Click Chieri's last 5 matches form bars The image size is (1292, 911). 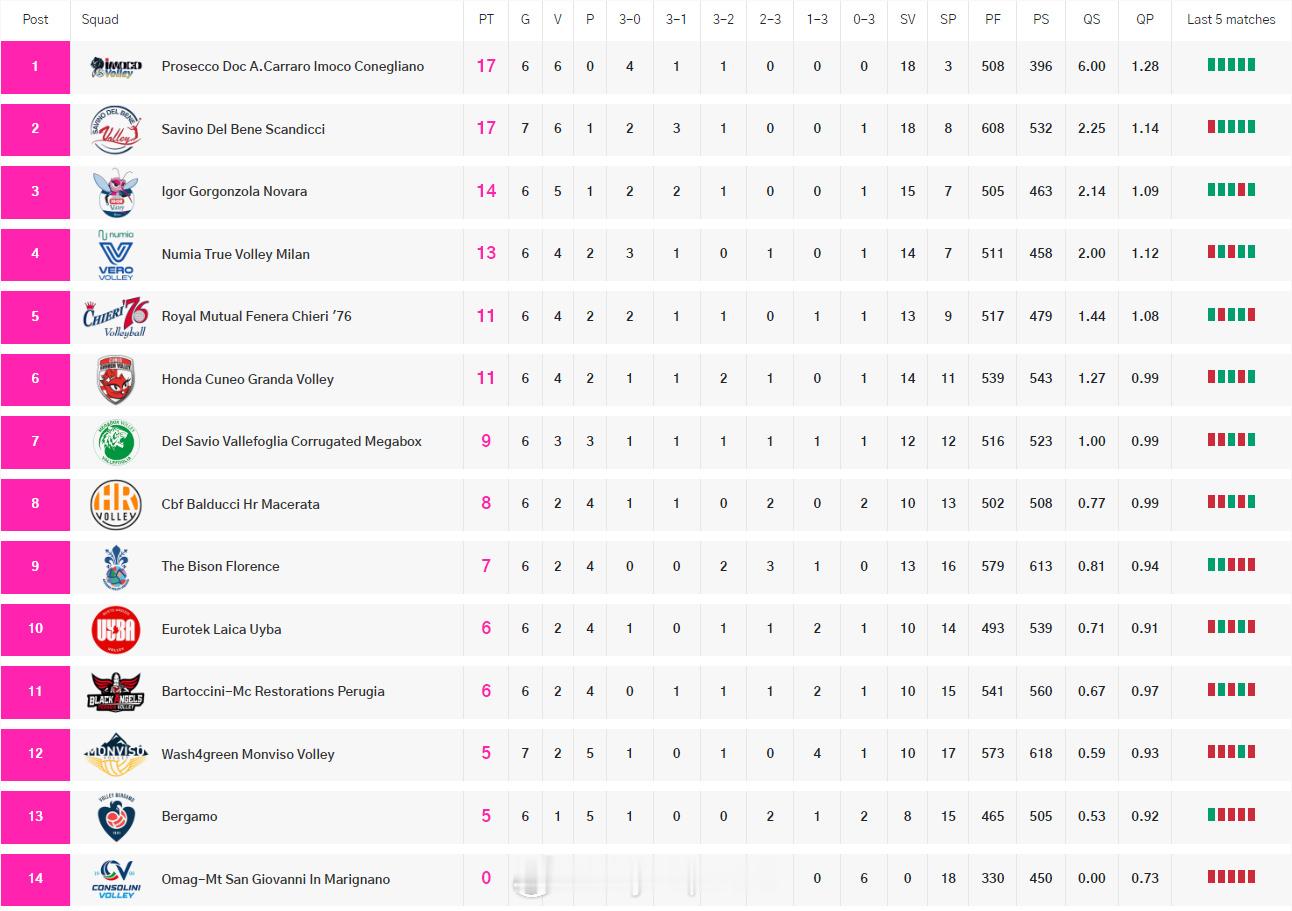(x=1231, y=315)
